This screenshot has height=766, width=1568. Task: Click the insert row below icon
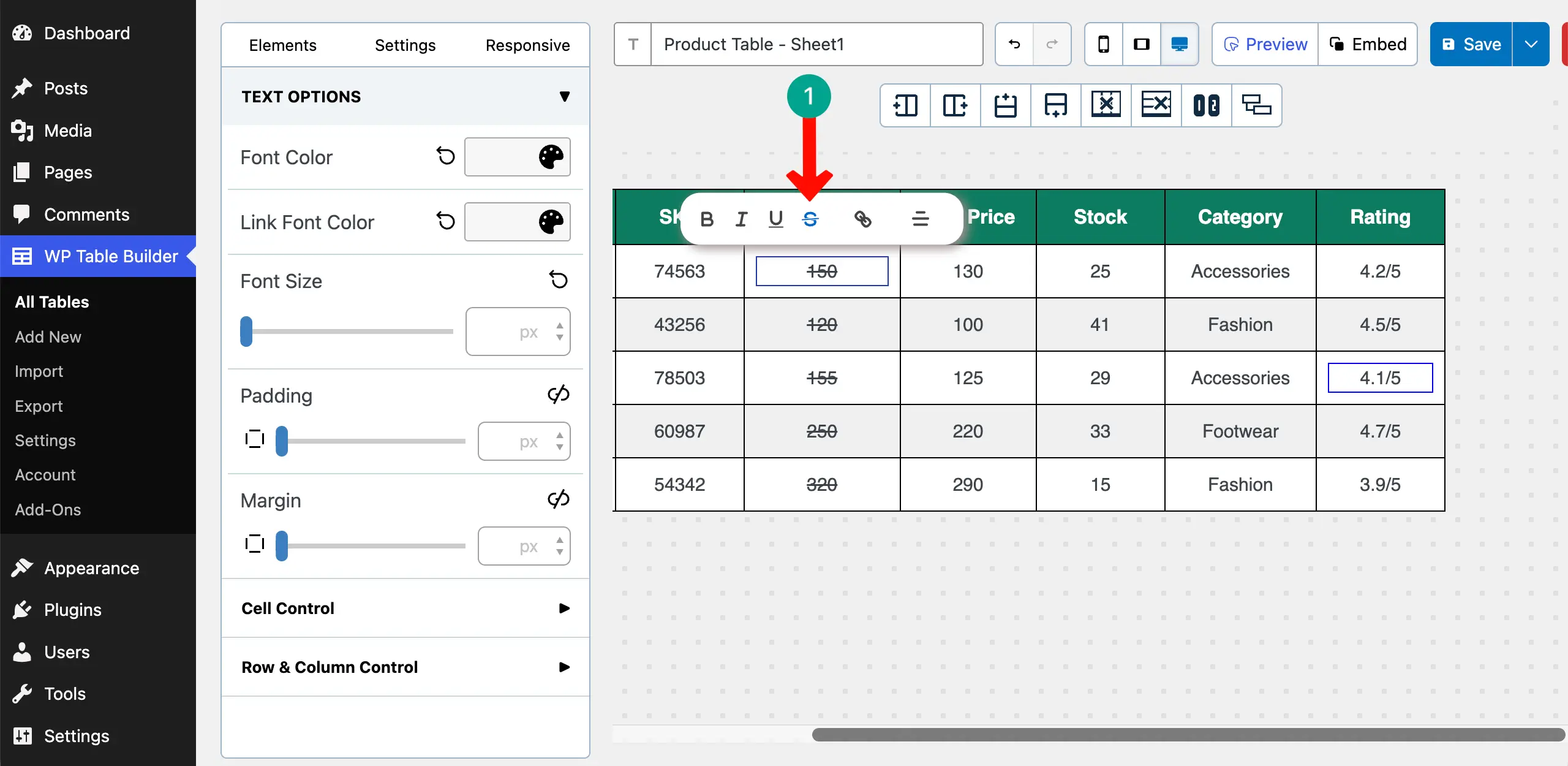(x=1055, y=105)
